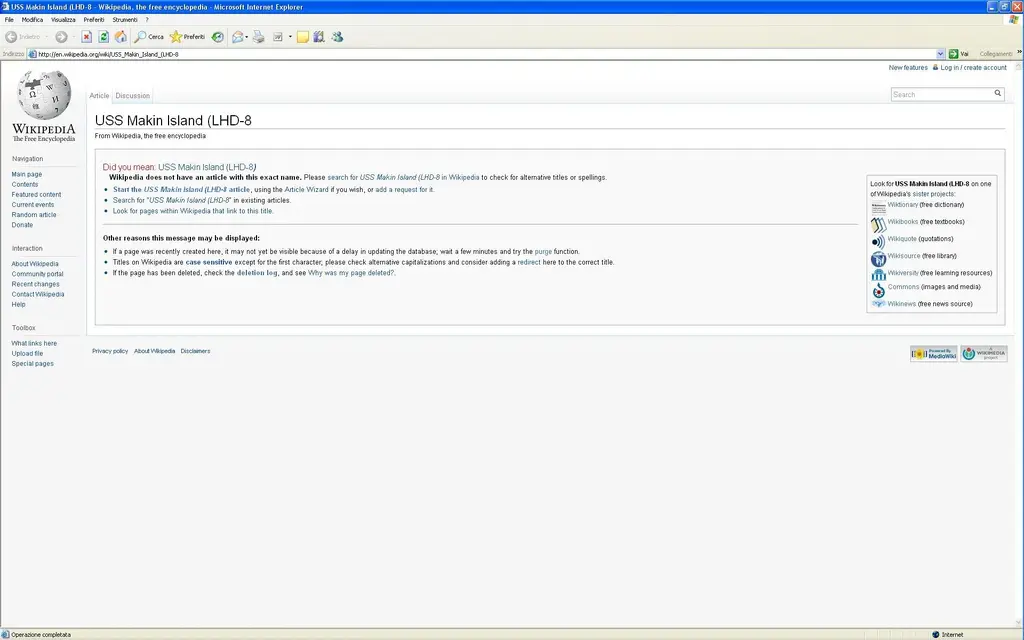Screen dimensions: 1024x640
Task: Click the Wikinews icon
Action: coord(878,304)
